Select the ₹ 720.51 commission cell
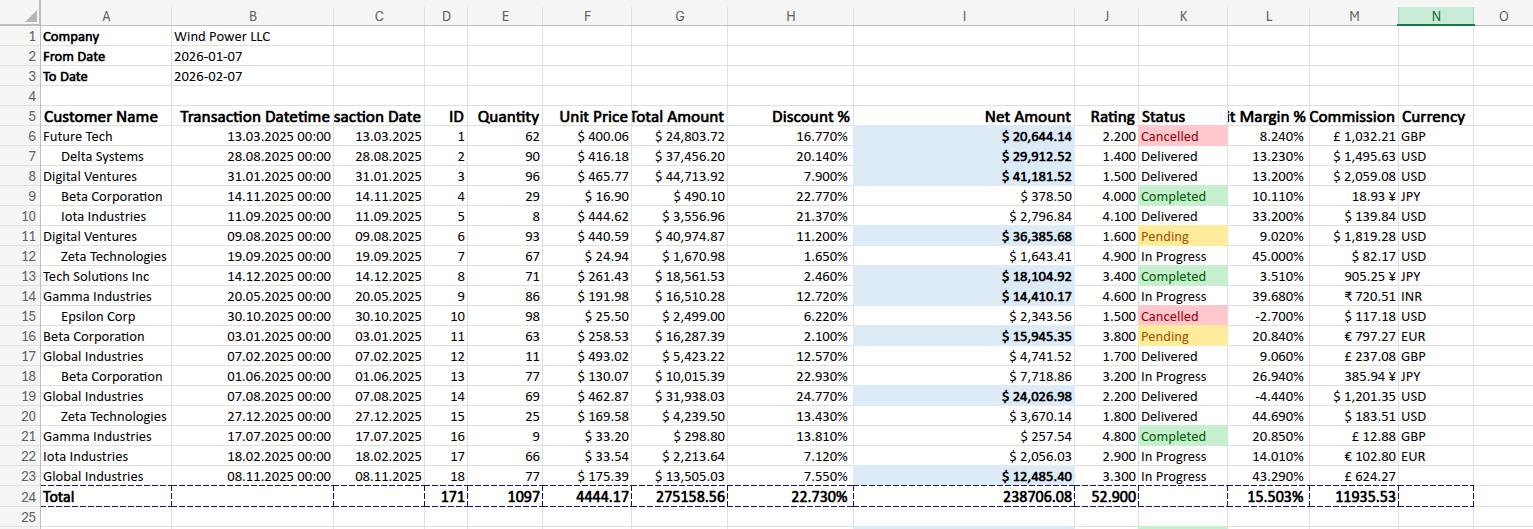This screenshot has width=1533, height=529. (x=1353, y=297)
